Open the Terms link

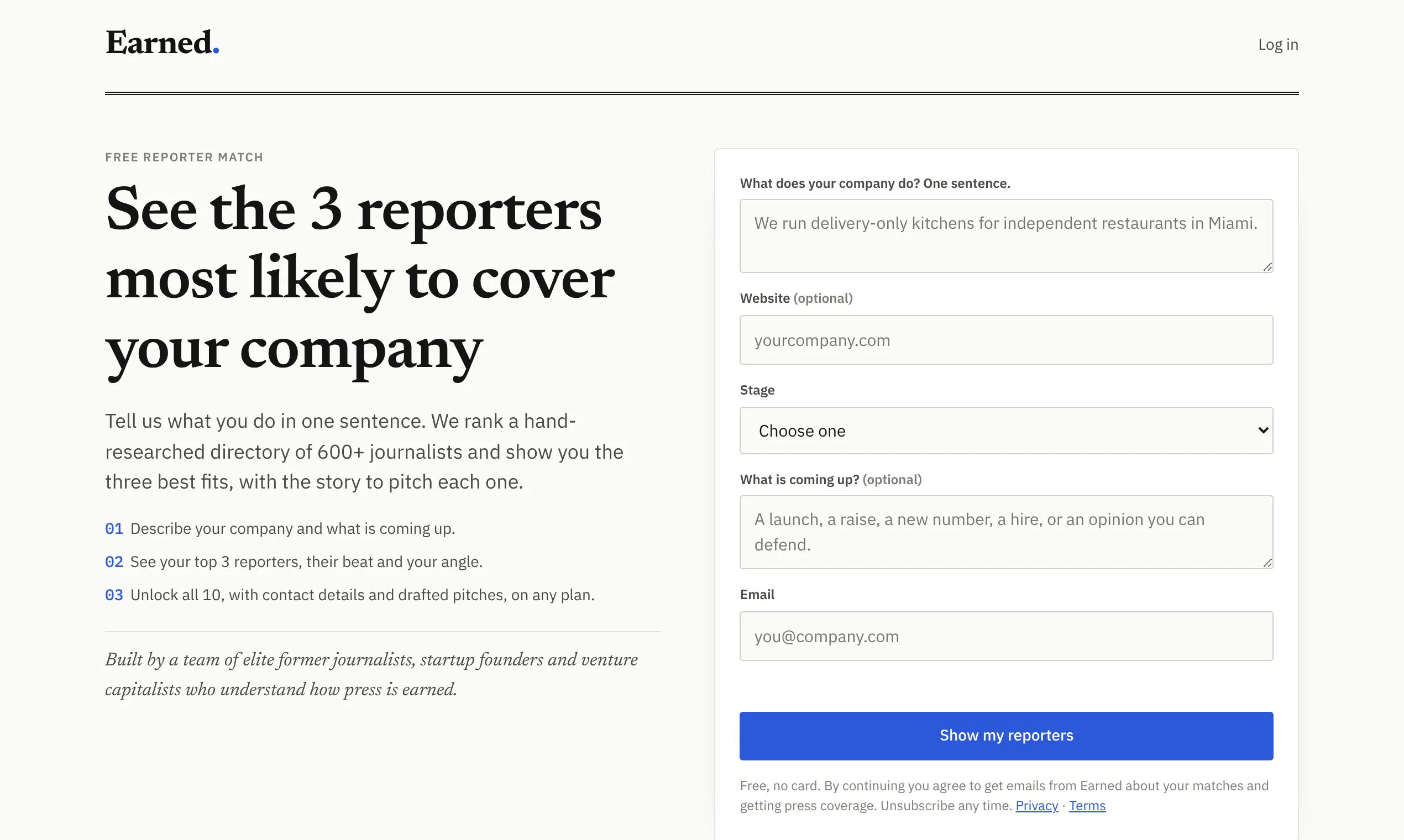[x=1087, y=806]
